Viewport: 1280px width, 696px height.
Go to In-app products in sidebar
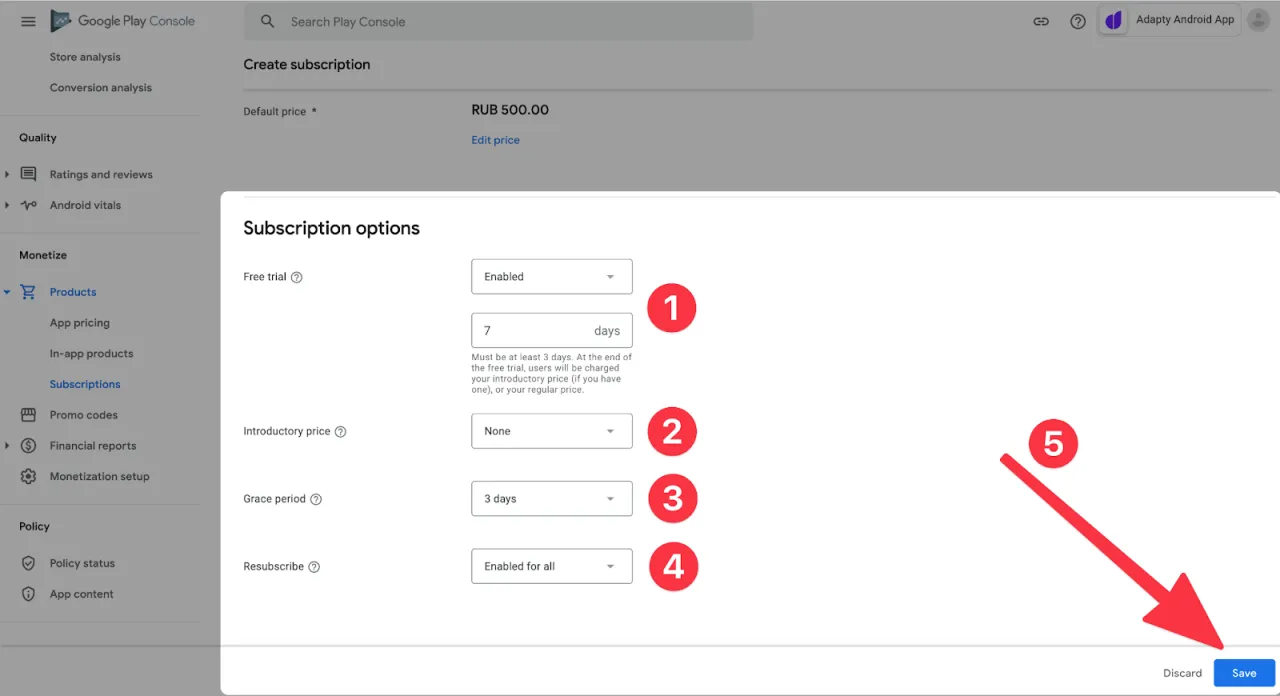pos(91,354)
